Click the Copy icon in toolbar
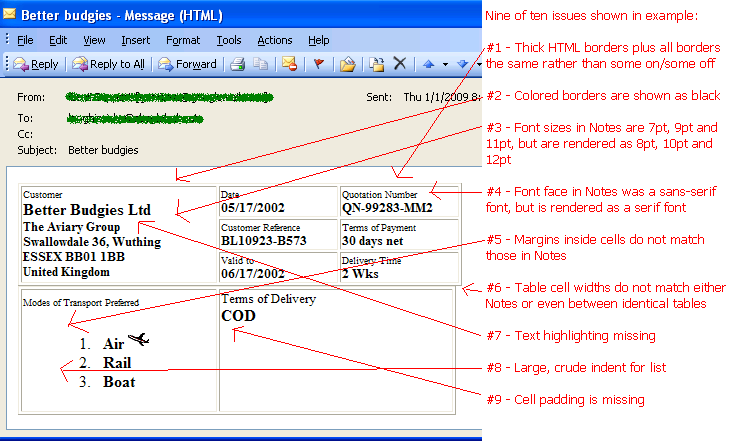This screenshot has height=441, width=735. (x=259, y=64)
